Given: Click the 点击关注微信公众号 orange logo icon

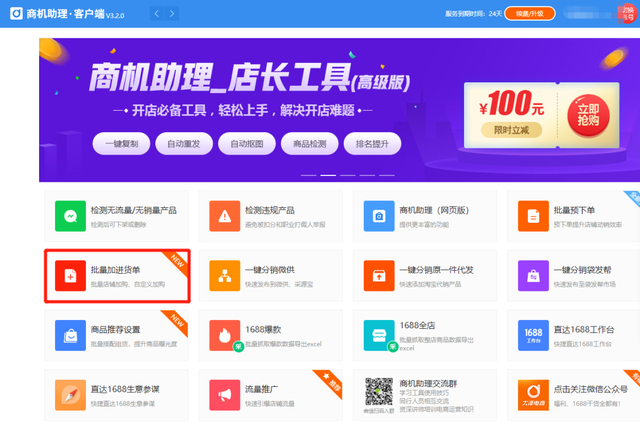Looking at the screenshot, I should tap(533, 395).
